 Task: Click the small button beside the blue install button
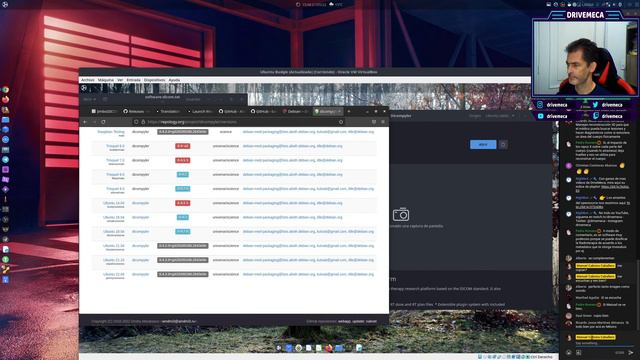pyautogui.click(x=503, y=144)
